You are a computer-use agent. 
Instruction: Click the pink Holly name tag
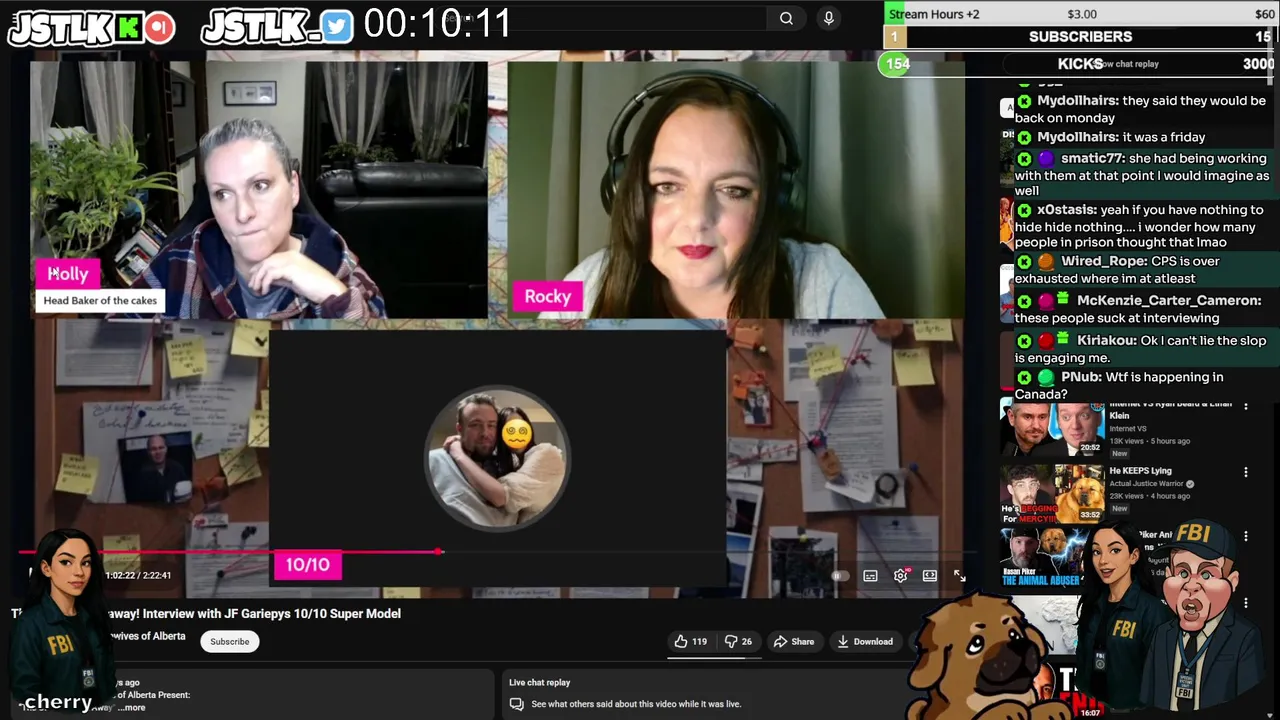[68, 273]
